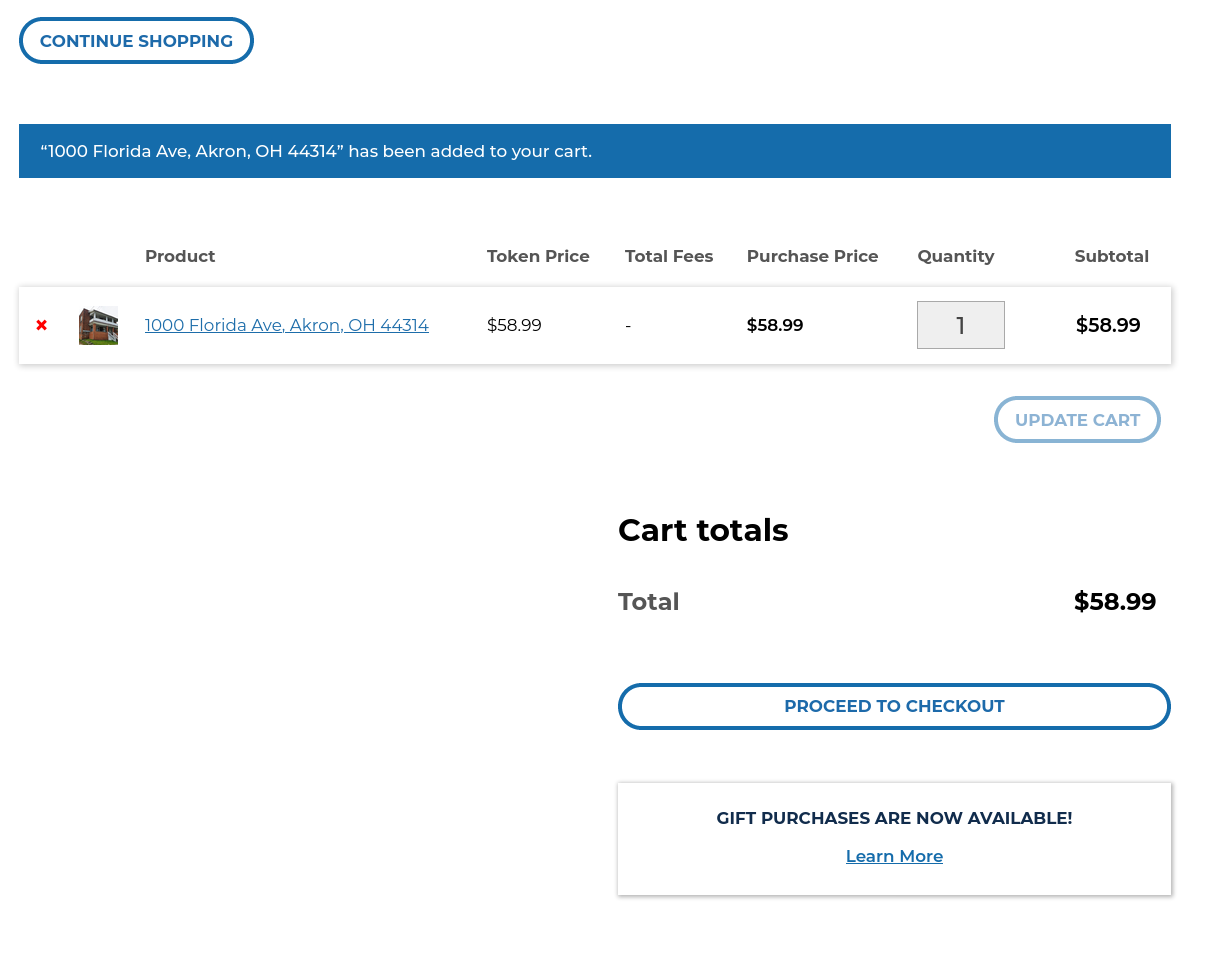Screen dimensions: 1209x976
Task: Click the Quantity column header
Action: pyautogui.click(x=955, y=256)
